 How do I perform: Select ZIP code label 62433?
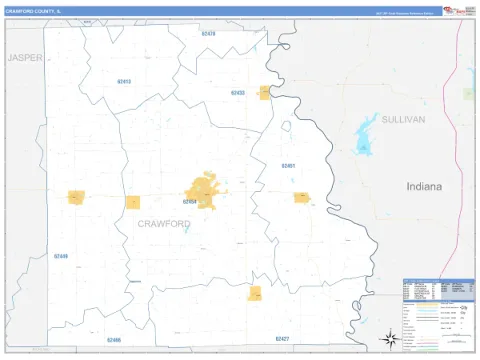point(238,93)
